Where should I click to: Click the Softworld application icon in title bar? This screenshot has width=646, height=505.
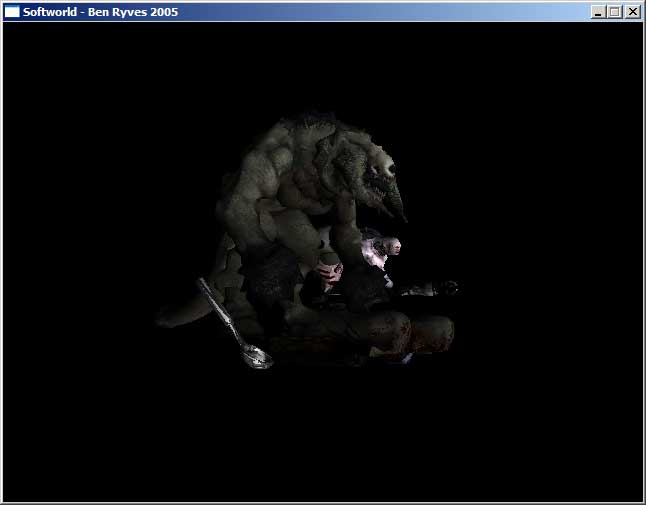click(12, 12)
